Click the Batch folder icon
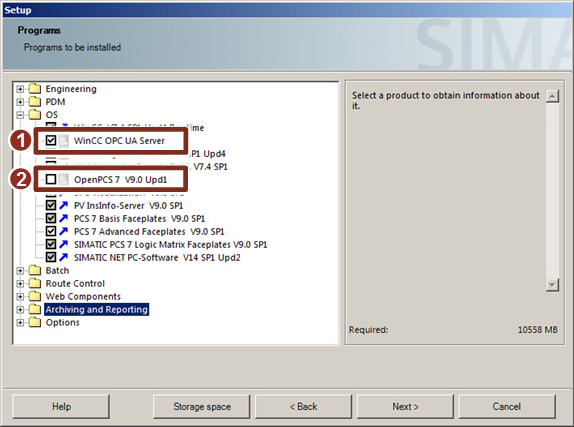Screen dimensions: 574x427 tap(35, 270)
